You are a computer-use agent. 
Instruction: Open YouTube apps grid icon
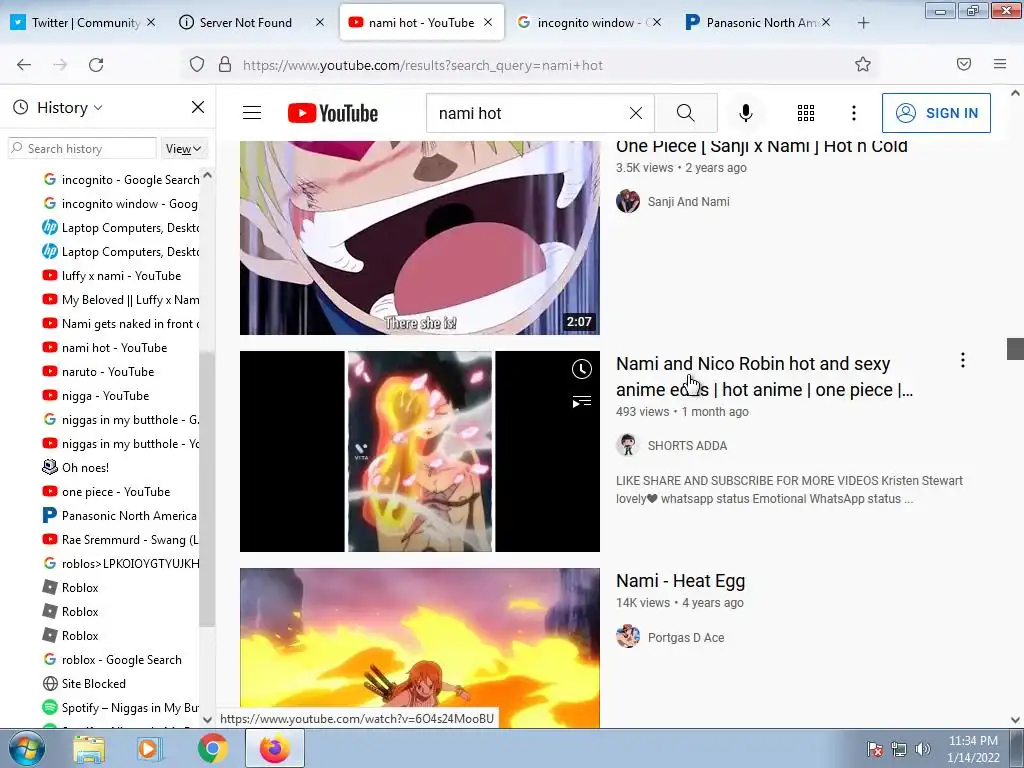tap(806, 113)
